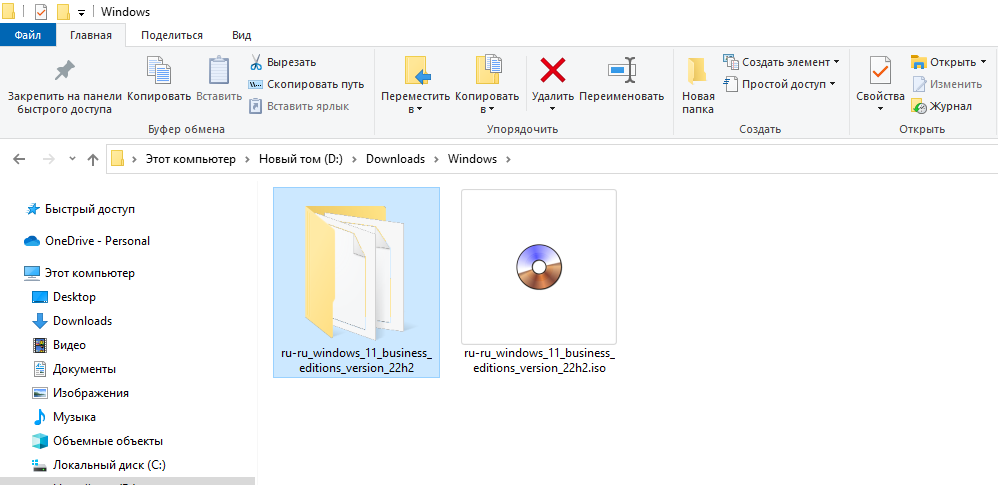Click the Свойства checkmark icon
Screen dimensions: 998x485
click(881, 71)
